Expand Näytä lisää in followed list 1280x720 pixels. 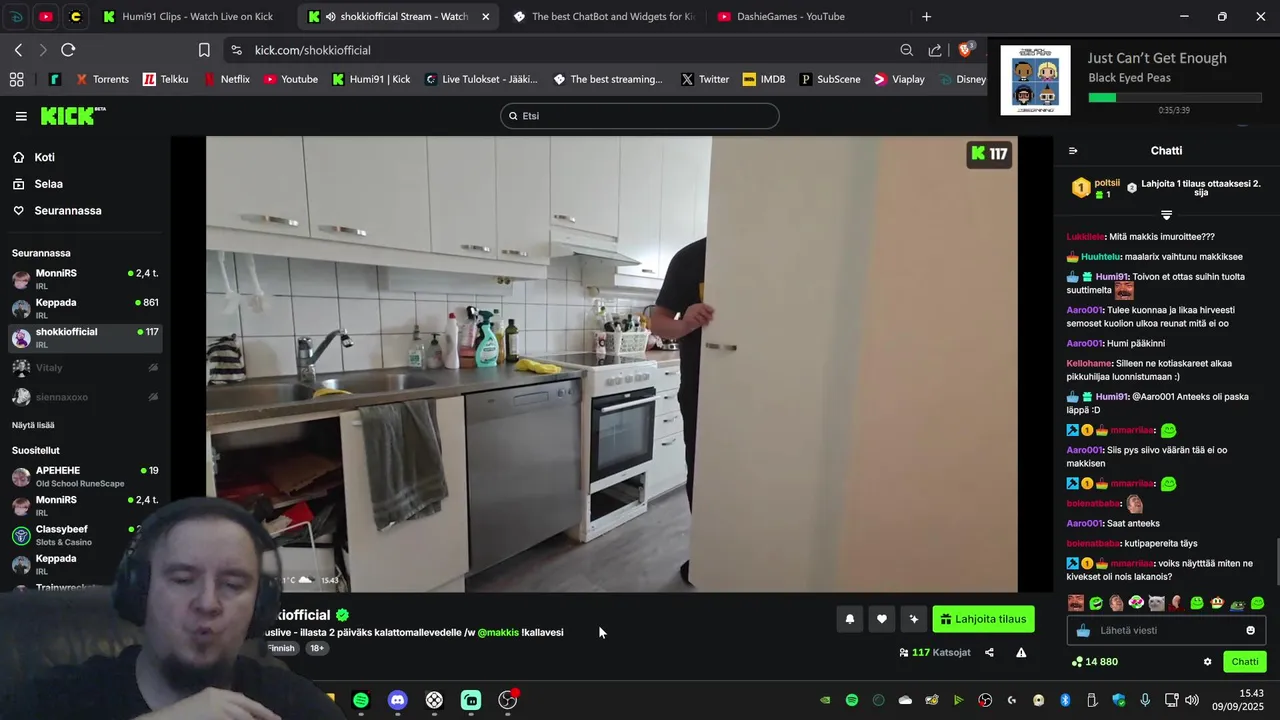33,425
